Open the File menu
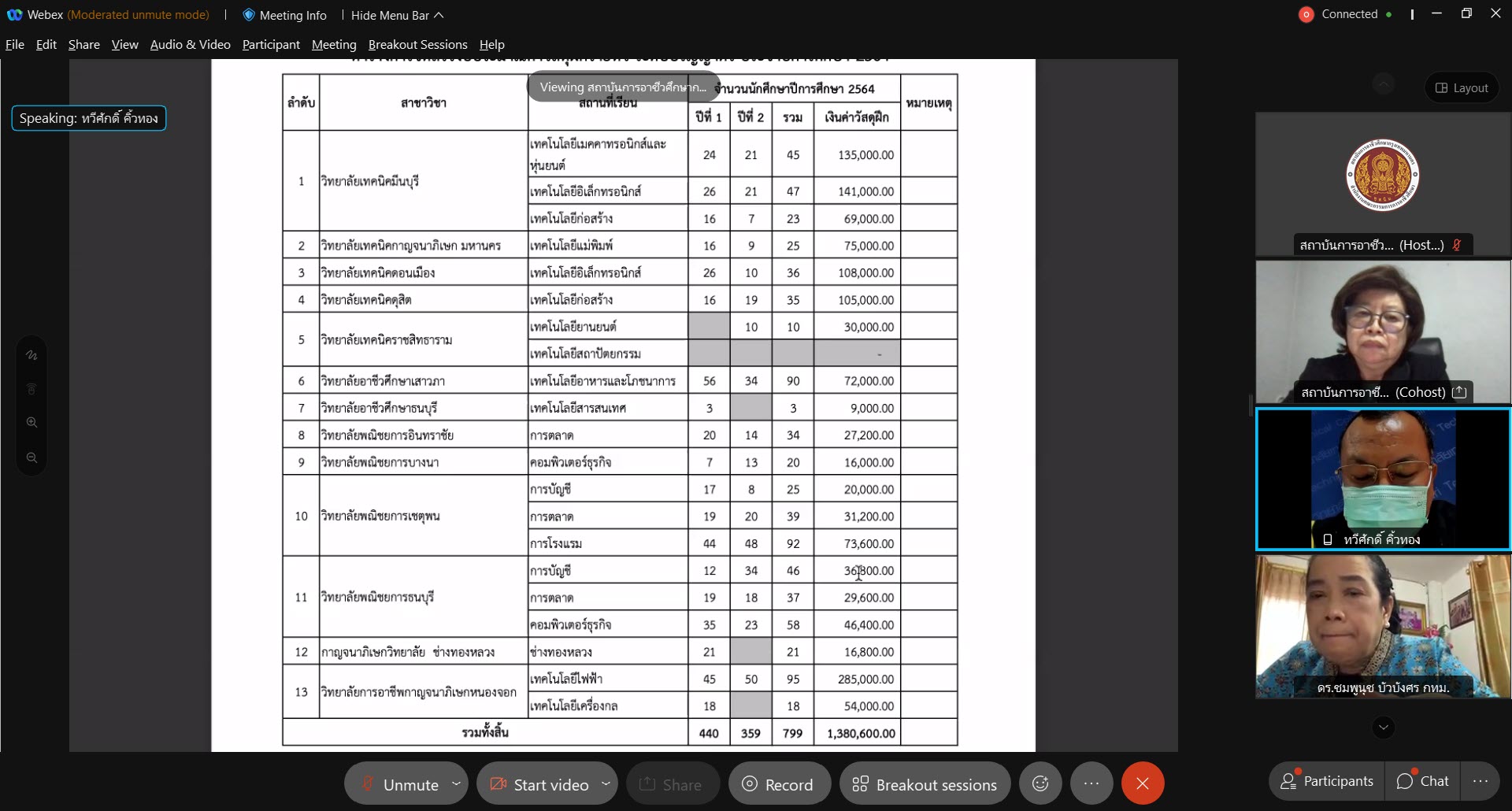 pyautogui.click(x=15, y=45)
